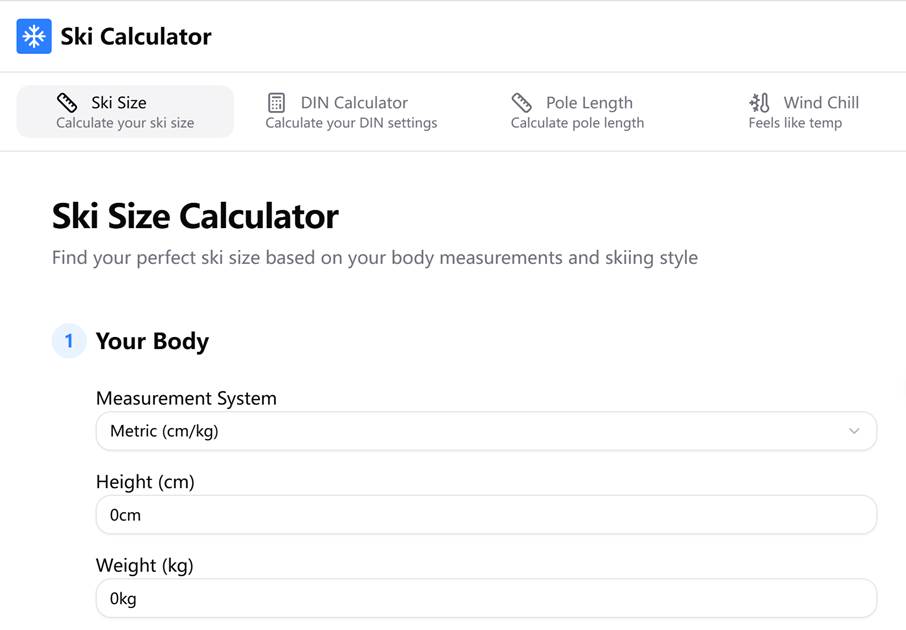This screenshot has height=630, width=906.
Task: Click the Your Body section heading
Action: point(152,342)
